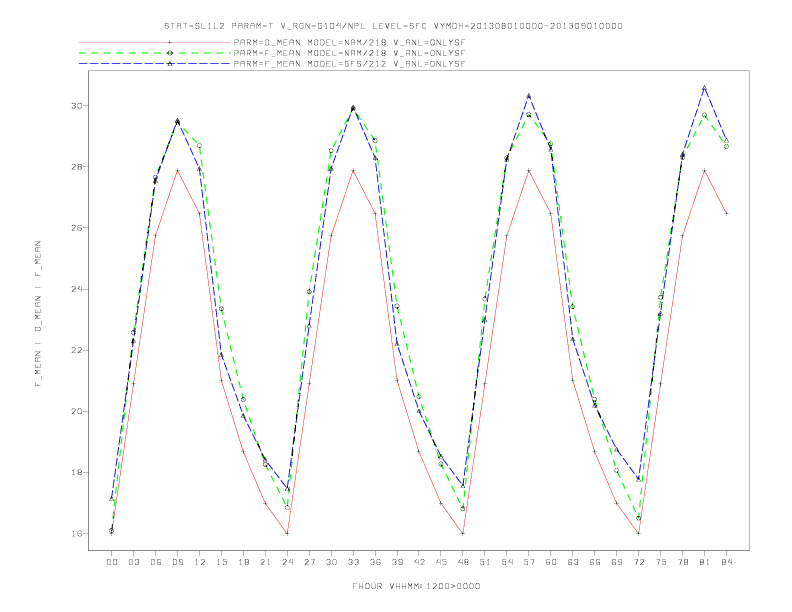Click the x-axis tick label 66
The width and height of the screenshot is (792, 612).
pos(595,562)
